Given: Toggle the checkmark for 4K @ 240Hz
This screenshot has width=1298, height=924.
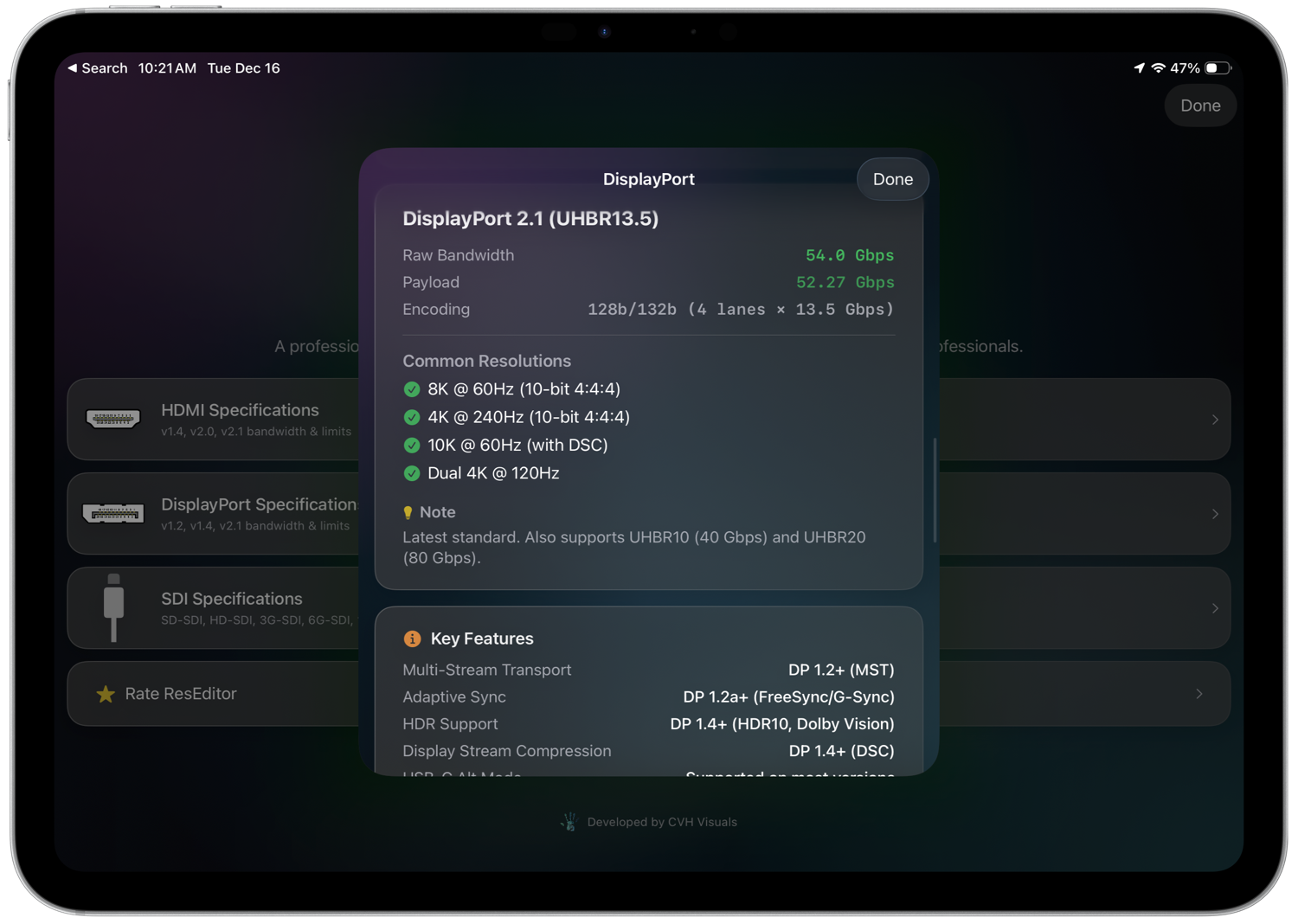Looking at the screenshot, I should 412,417.
